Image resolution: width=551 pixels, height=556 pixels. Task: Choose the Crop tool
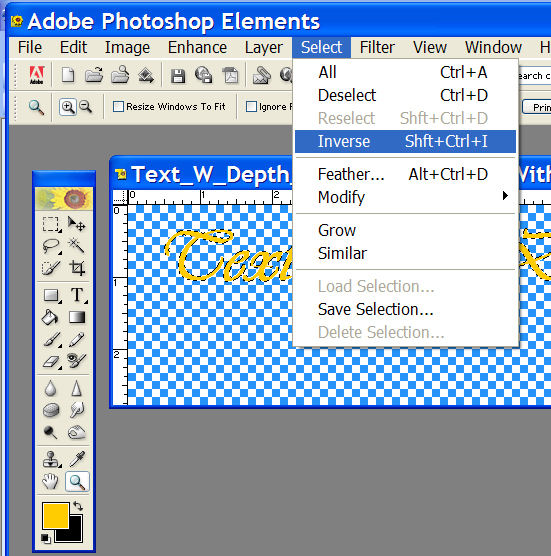tap(77, 267)
